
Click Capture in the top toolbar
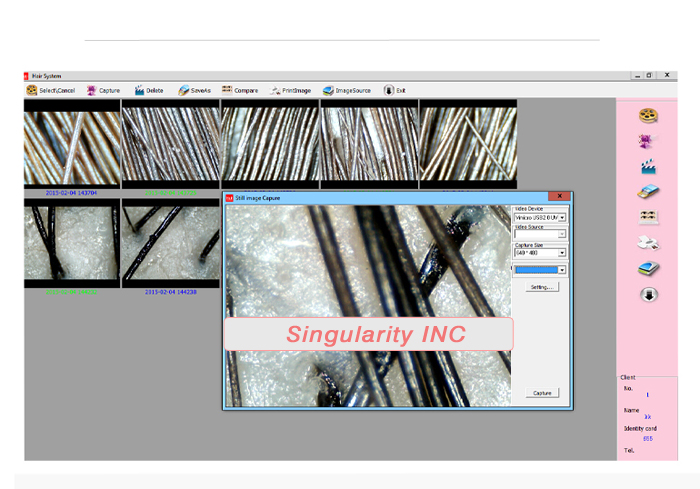[x=103, y=90]
